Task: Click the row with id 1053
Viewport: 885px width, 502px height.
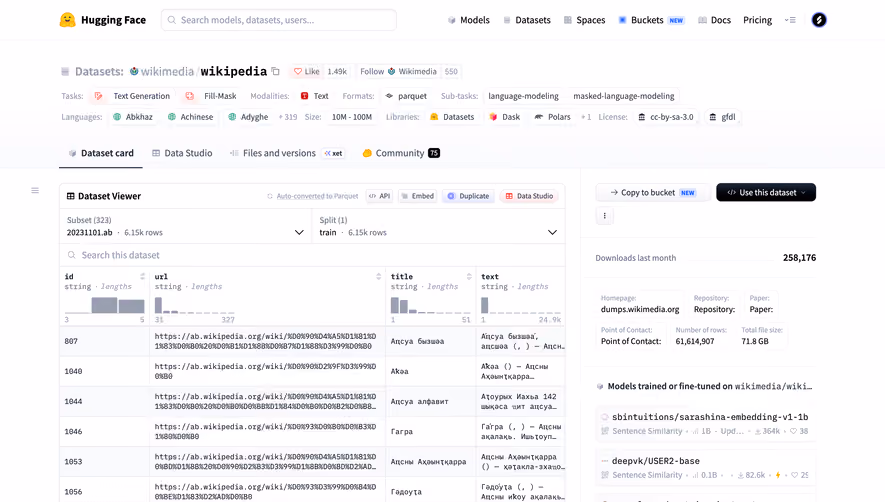Action: 312,462
